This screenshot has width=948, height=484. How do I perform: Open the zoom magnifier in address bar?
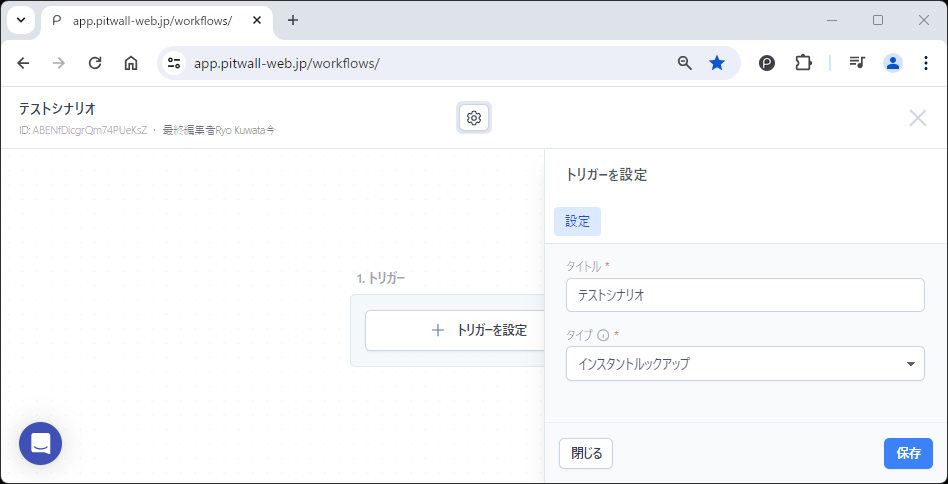[684, 63]
